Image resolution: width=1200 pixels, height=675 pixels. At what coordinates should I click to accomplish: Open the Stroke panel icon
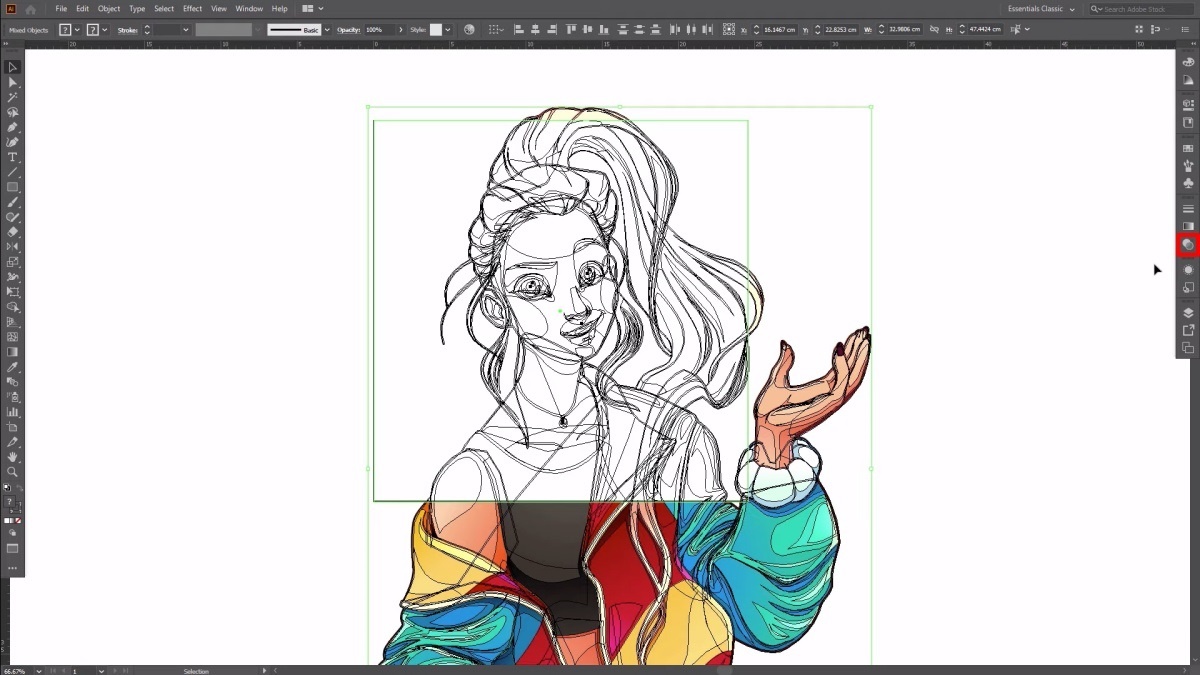click(x=1188, y=209)
